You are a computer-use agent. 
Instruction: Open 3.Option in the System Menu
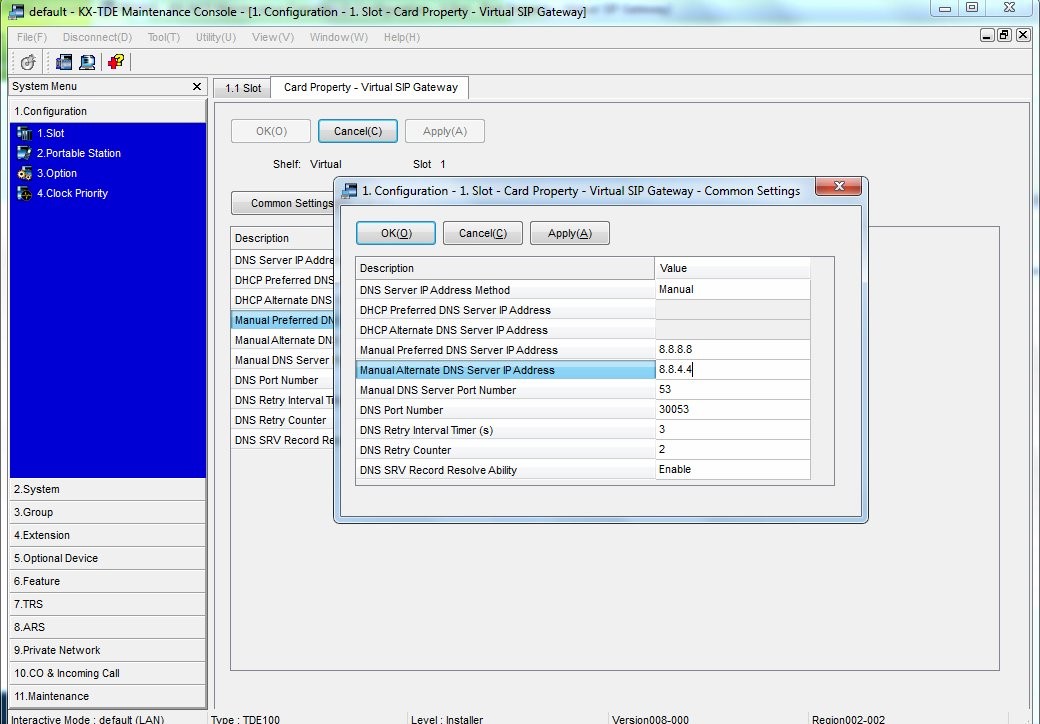point(56,174)
